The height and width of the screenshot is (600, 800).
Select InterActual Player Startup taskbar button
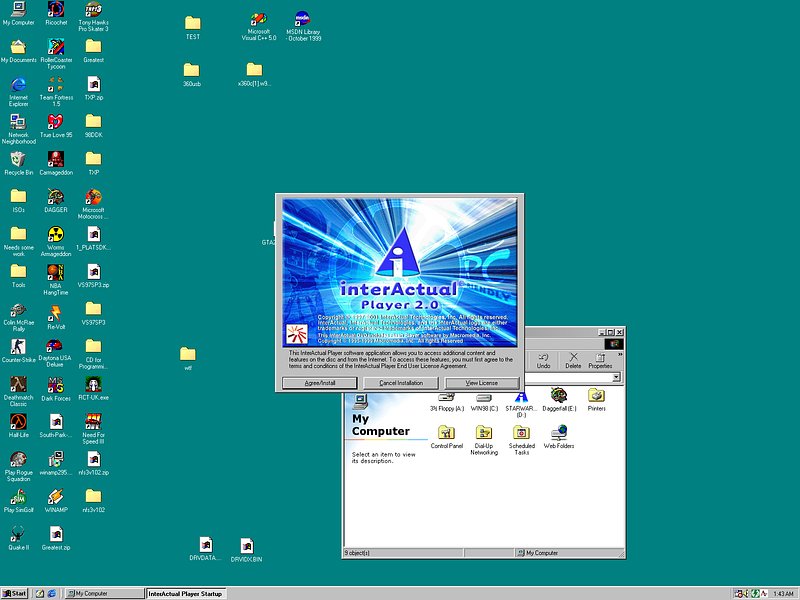click(186, 593)
